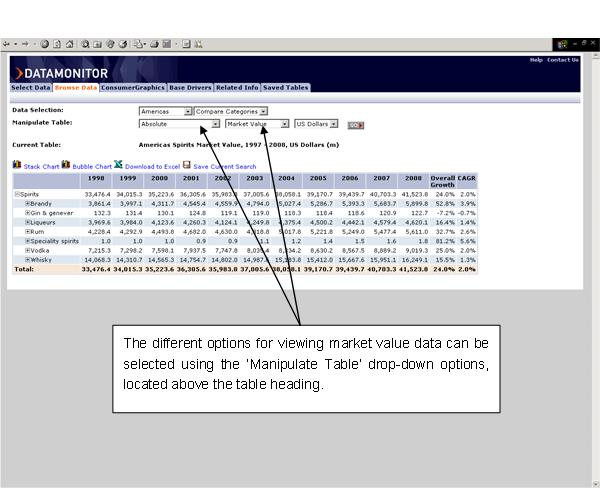600x488 pixels.
Task: Click the browser Mail icon
Action: [138, 44]
